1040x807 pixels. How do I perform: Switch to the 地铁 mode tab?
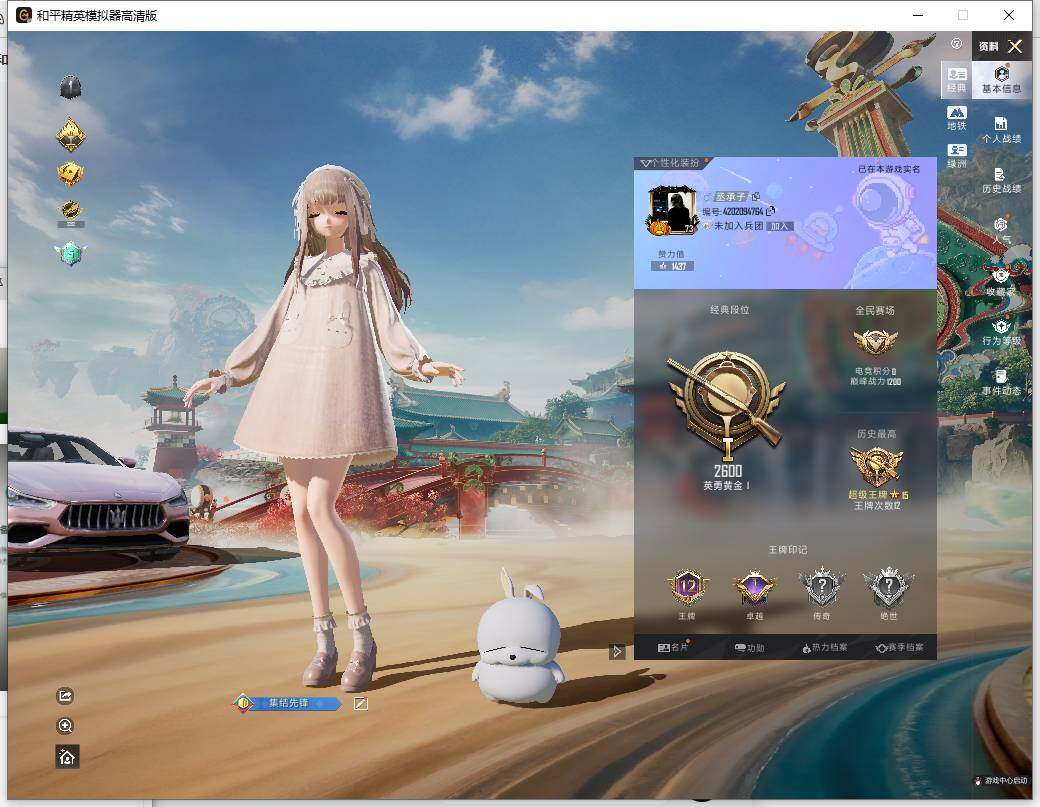point(956,119)
